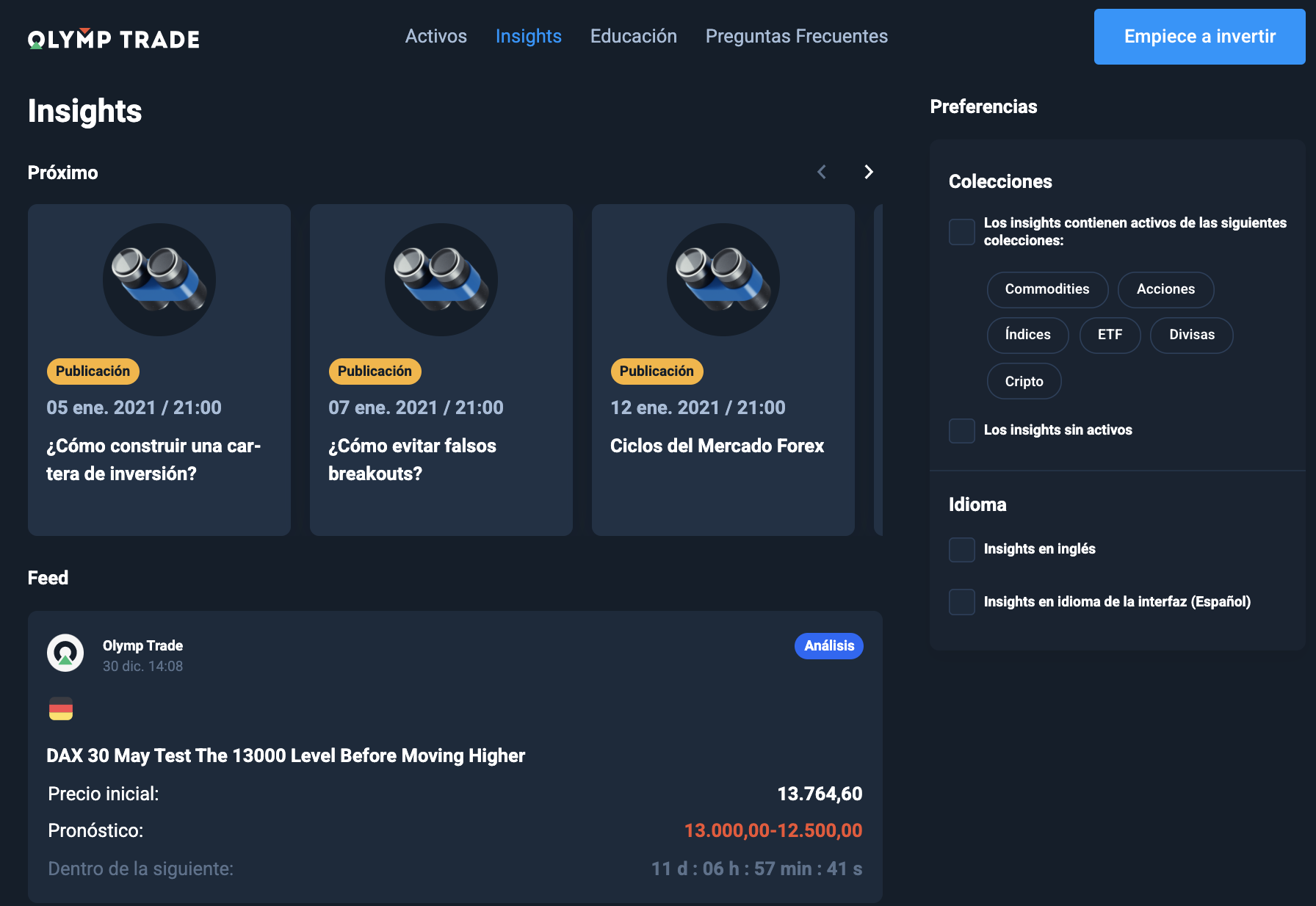Enable insights containing assets from collections checkbox
Screen dimensions: 1316x906
click(x=961, y=232)
